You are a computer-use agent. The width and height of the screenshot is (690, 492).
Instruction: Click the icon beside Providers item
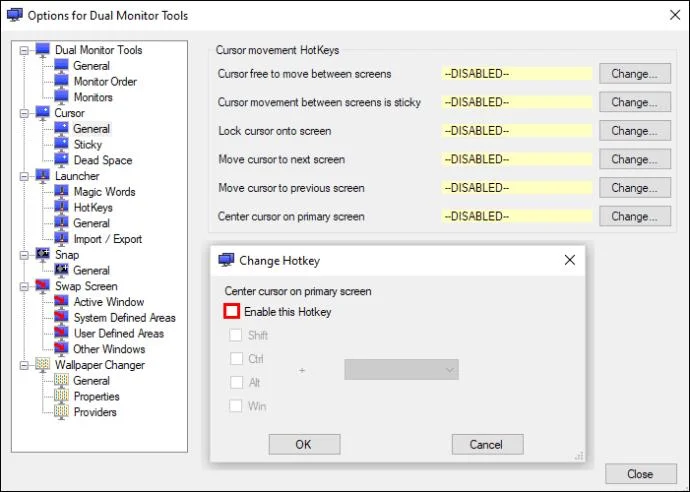click(61, 412)
